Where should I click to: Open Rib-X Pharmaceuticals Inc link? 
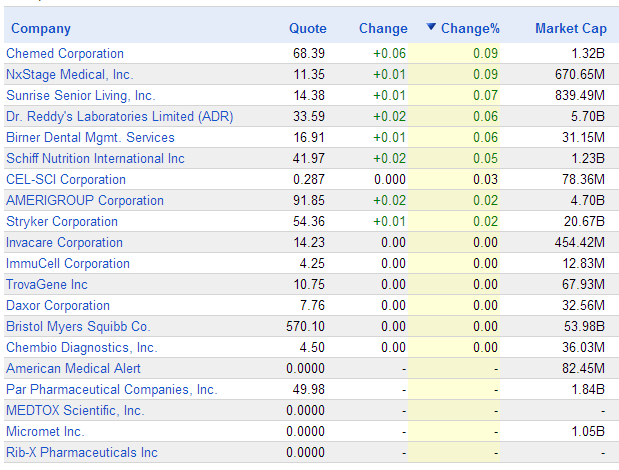click(82, 452)
